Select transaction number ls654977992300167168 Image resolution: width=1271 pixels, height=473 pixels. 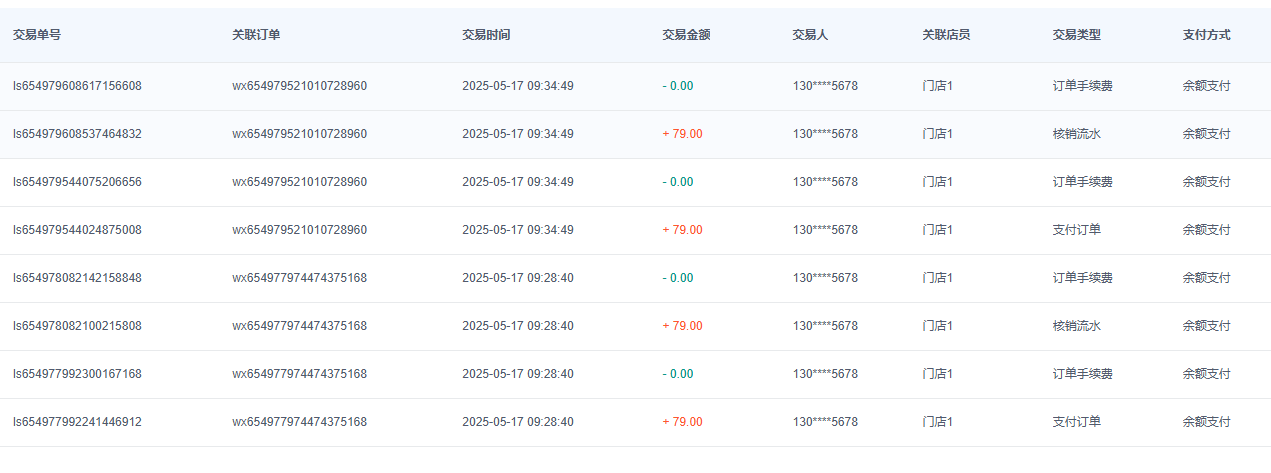tap(77, 374)
